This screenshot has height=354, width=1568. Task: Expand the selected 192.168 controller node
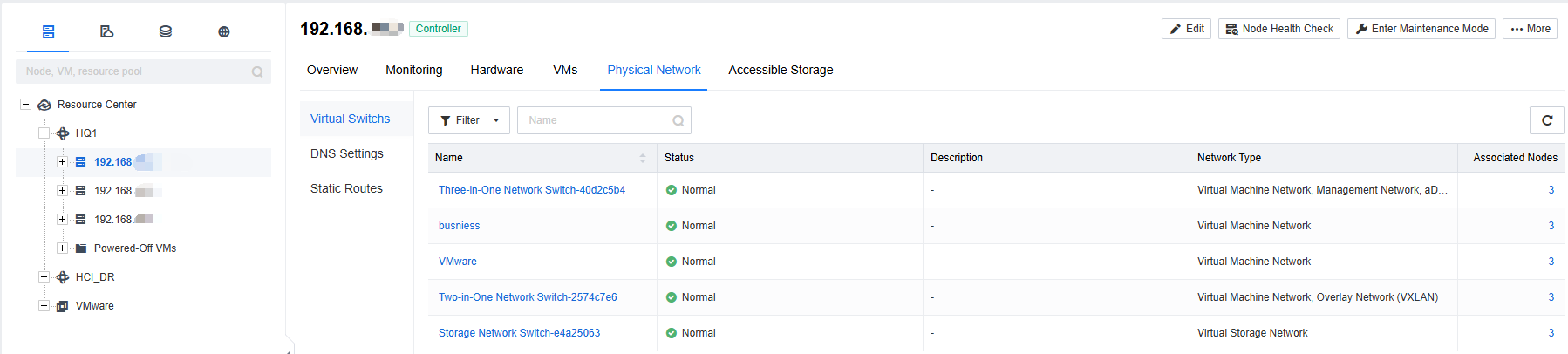coord(62,162)
